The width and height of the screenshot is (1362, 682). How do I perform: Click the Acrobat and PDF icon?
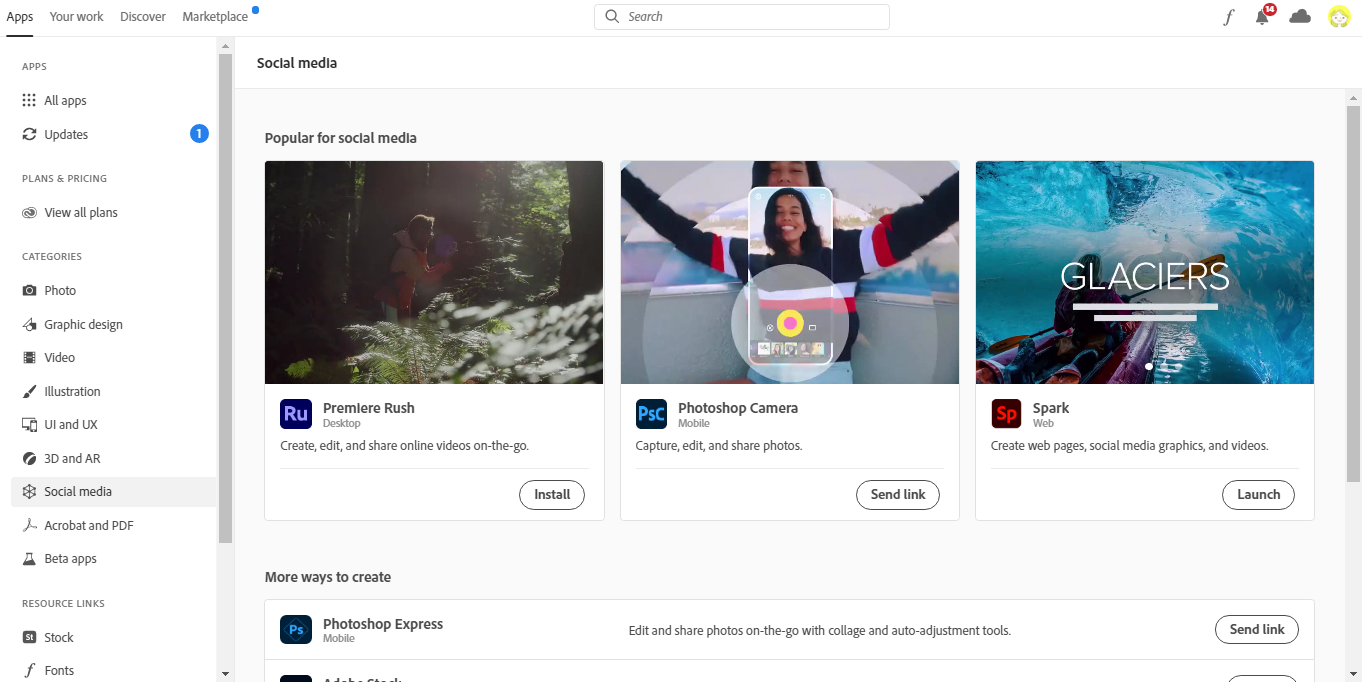pyautogui.click(x=29, y=525)
